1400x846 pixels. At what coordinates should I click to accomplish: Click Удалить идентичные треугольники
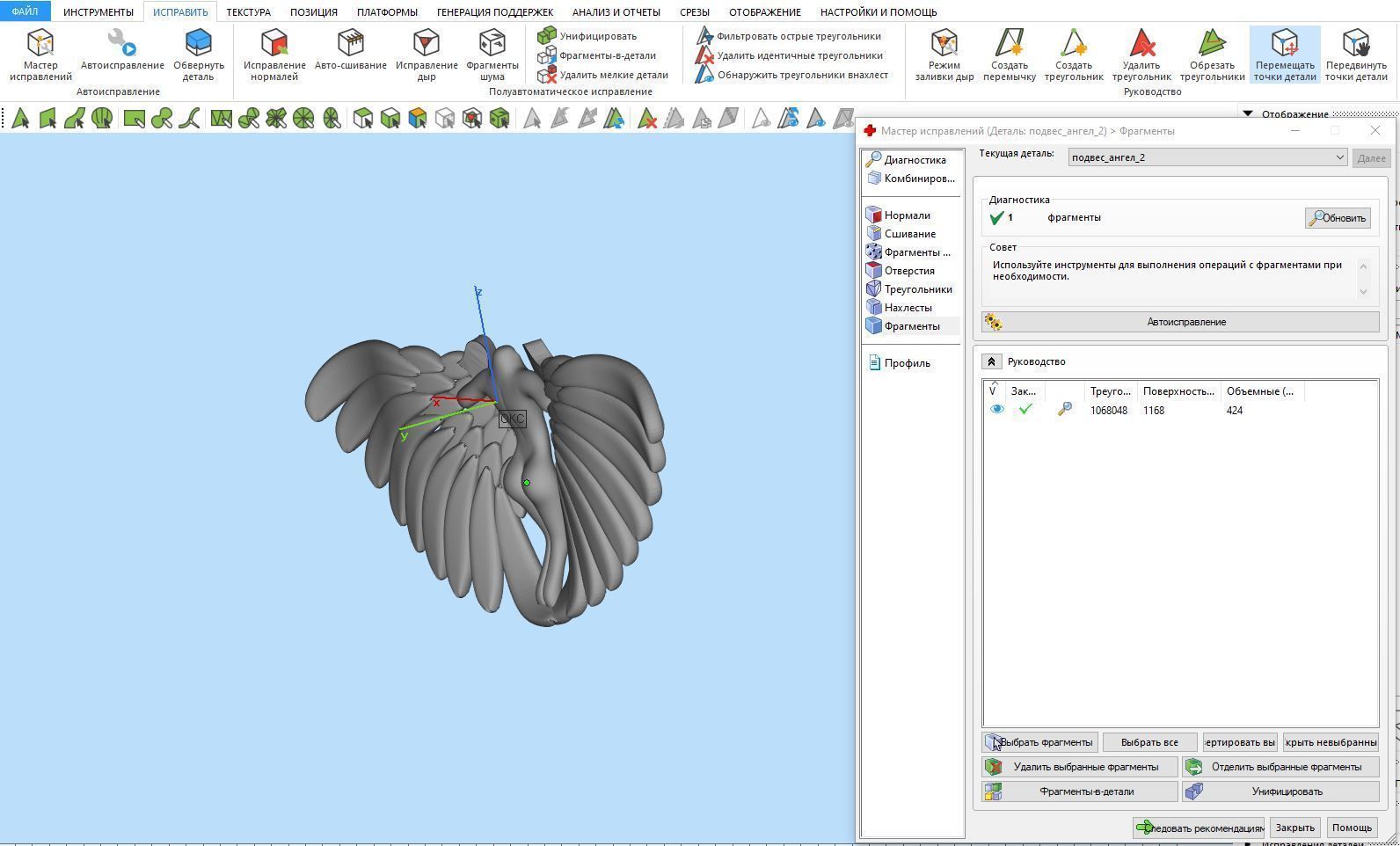coord(790,55)
